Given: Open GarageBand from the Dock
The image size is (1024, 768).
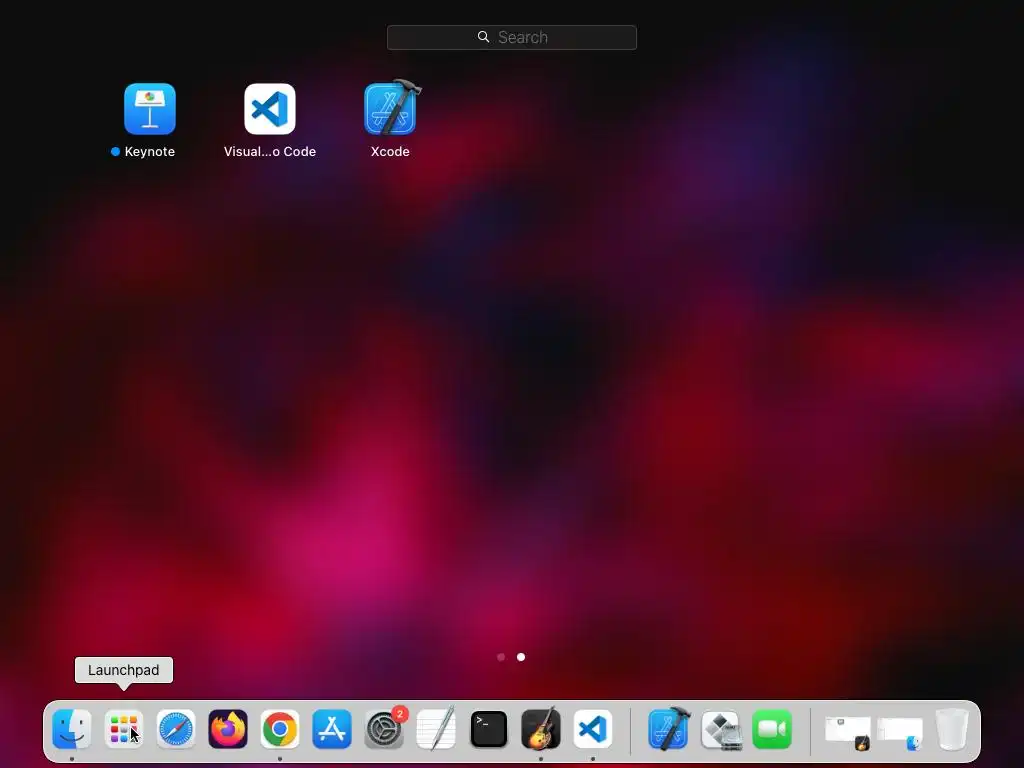Looking at the screenshot, I should (x=541, y=729).
